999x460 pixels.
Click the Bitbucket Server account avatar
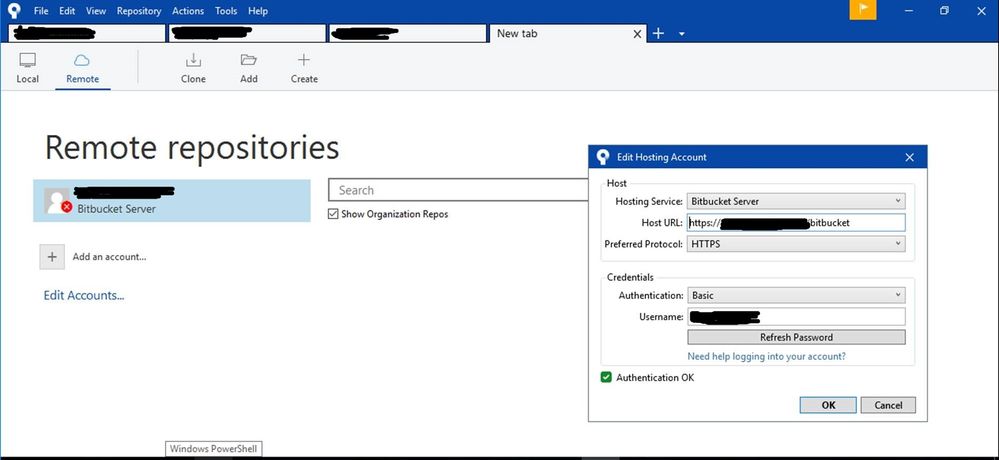[x=57, y=201]
